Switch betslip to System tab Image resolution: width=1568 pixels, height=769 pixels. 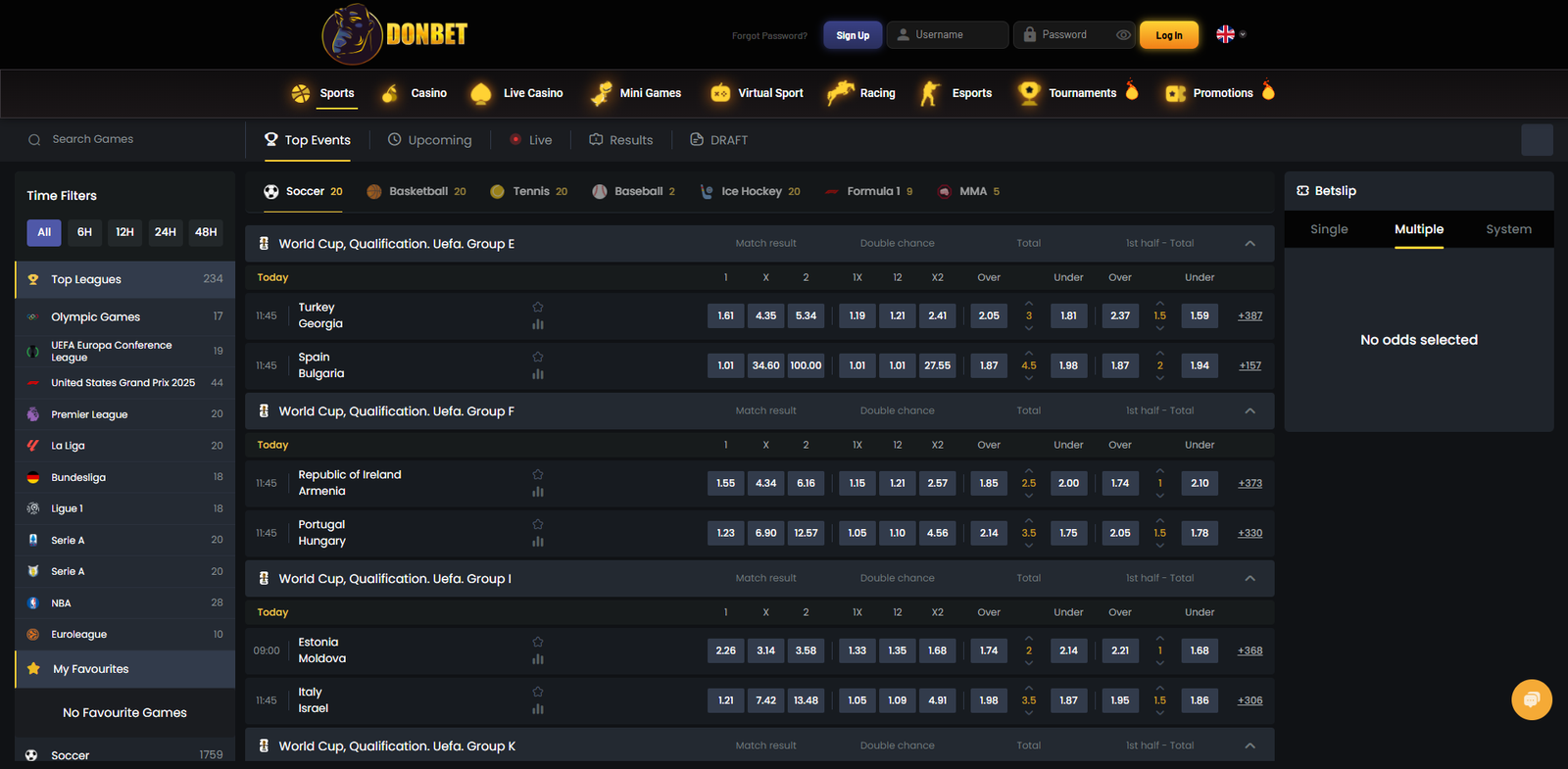pyautogui.click(x=1508, y=229)
